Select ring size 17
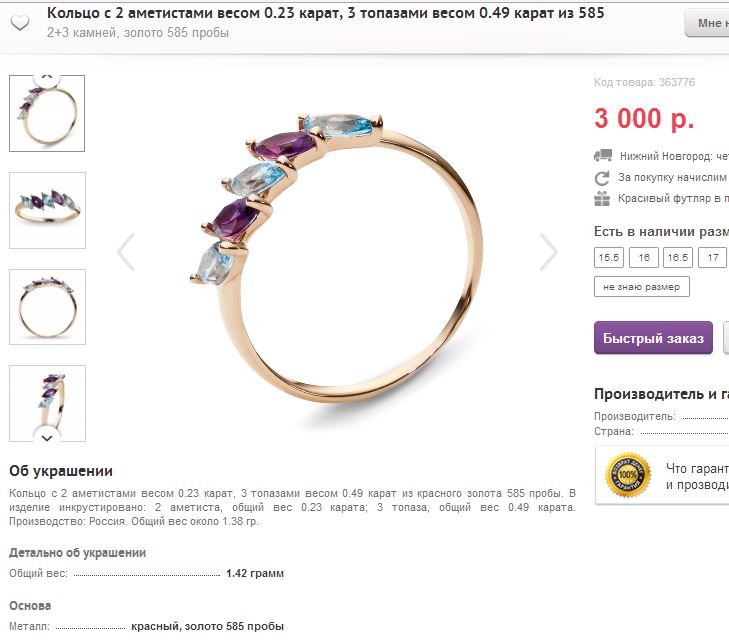 [713, 257]
